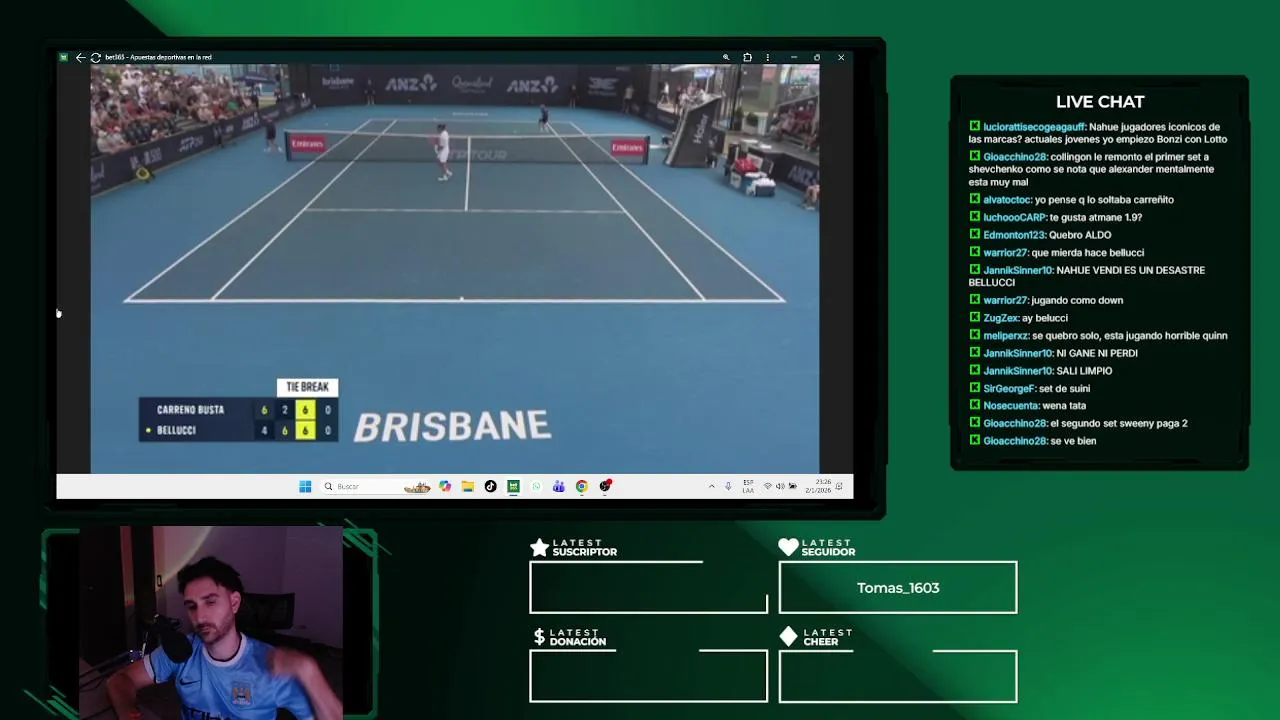1280x720 pixels.
Task: Click the CARRENO BUSTA player name
Action: (190, 410)
